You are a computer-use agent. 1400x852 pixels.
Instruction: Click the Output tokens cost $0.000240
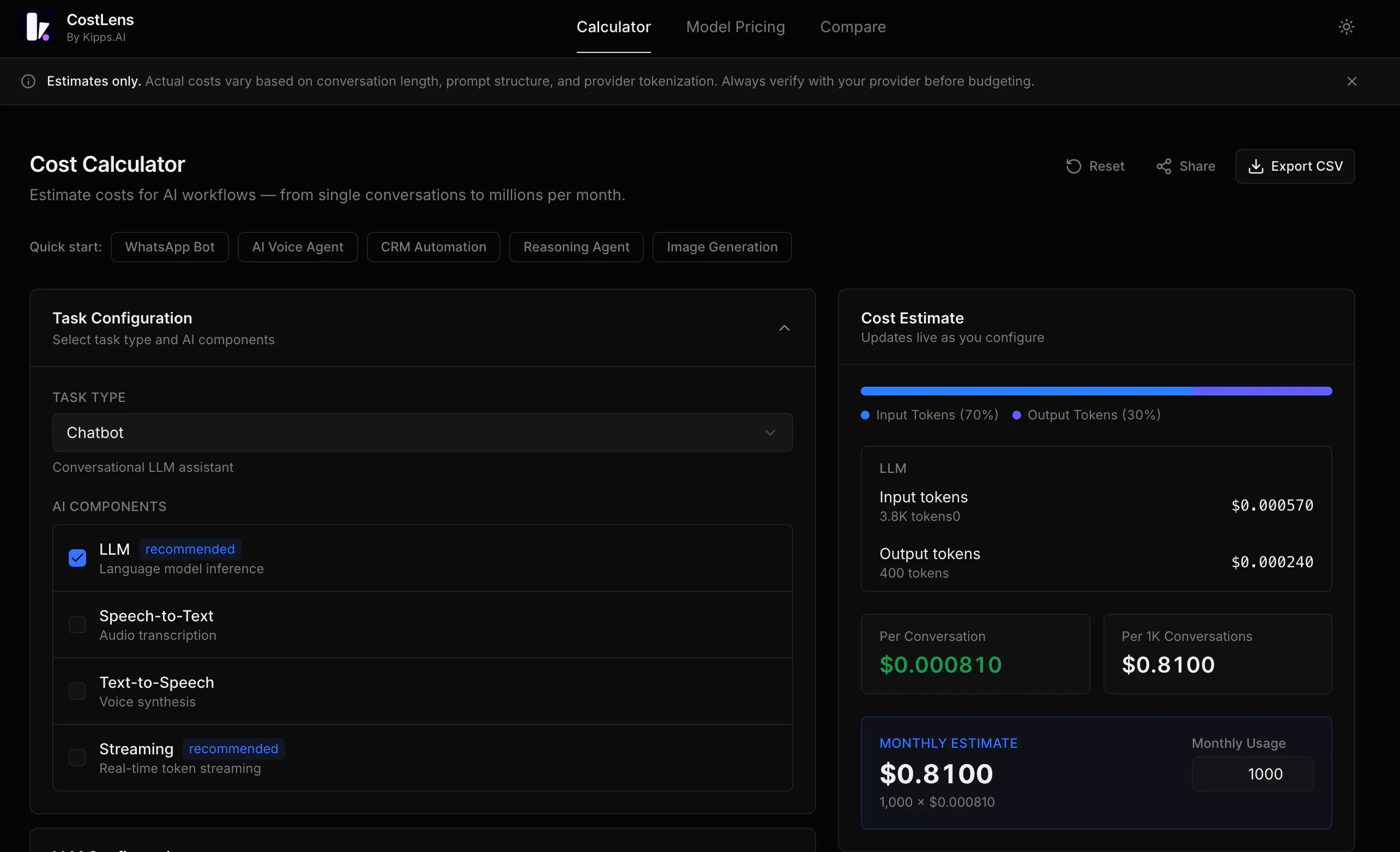click(x=1272, y=562)
